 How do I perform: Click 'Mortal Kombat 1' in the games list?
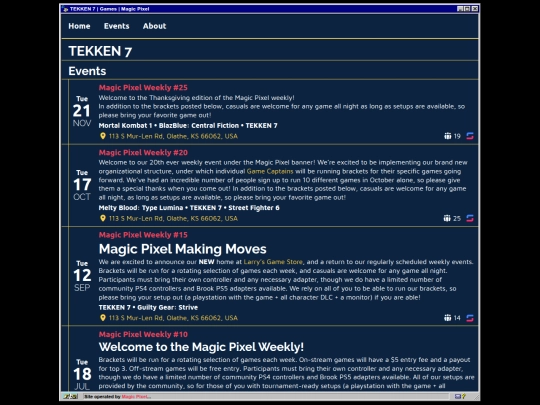tap(125, 126)
